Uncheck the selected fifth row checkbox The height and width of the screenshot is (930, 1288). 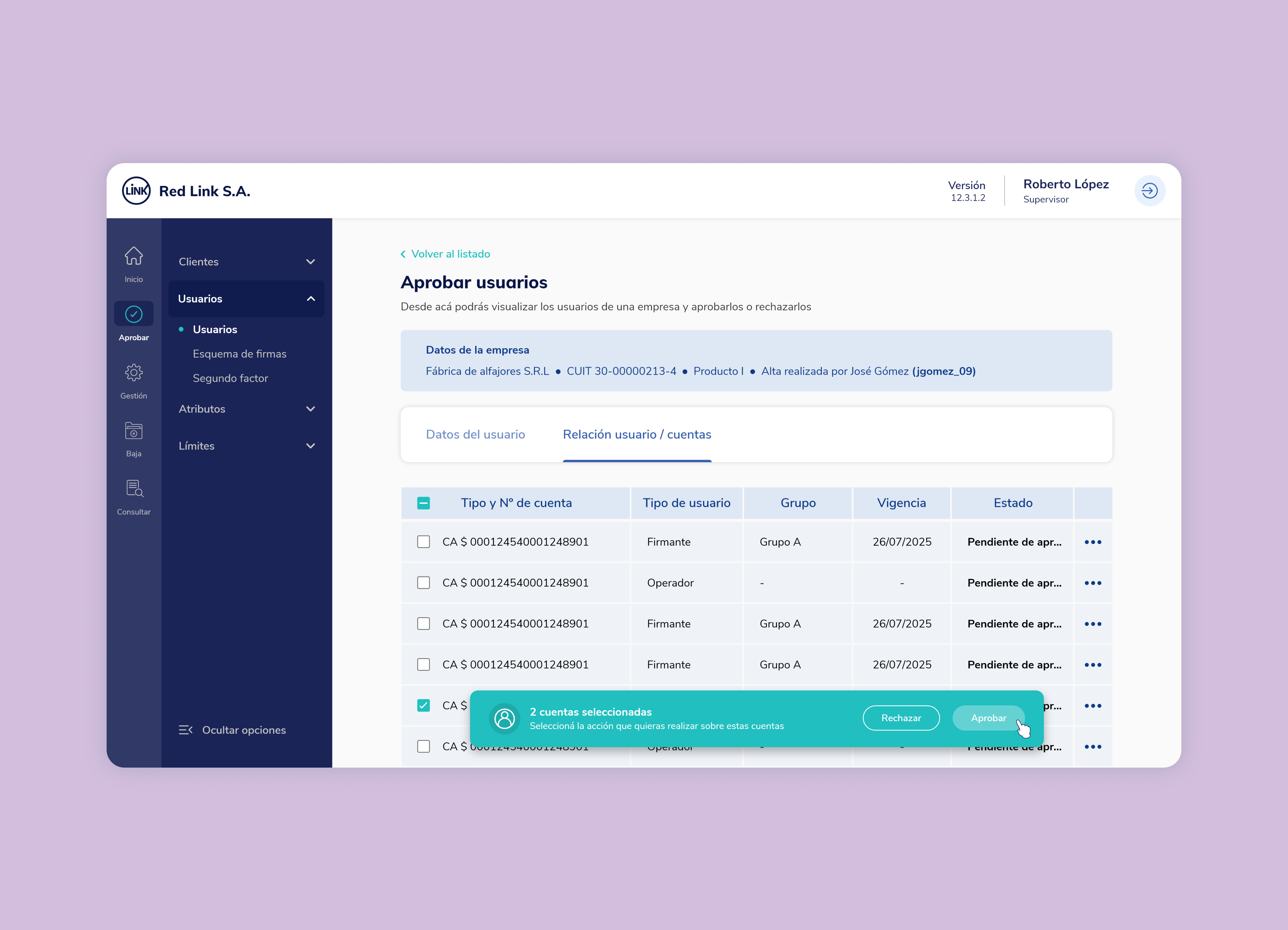(x=423, y=705)
